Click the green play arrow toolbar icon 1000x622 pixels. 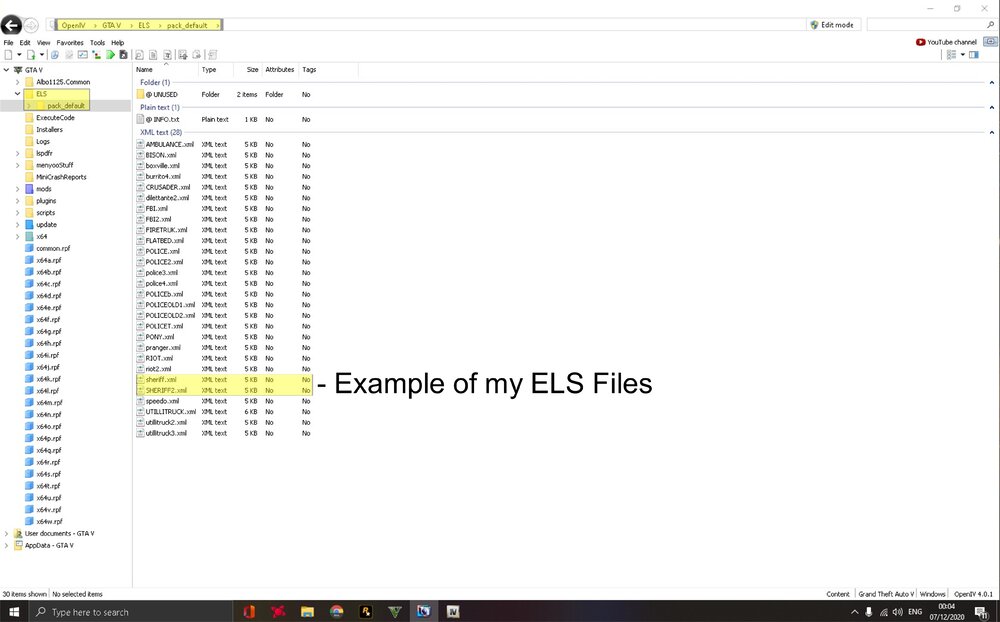(110, 55)
